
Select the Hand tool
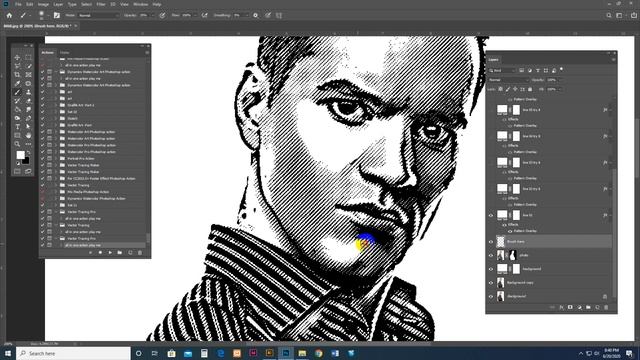(x=28, y=136)
